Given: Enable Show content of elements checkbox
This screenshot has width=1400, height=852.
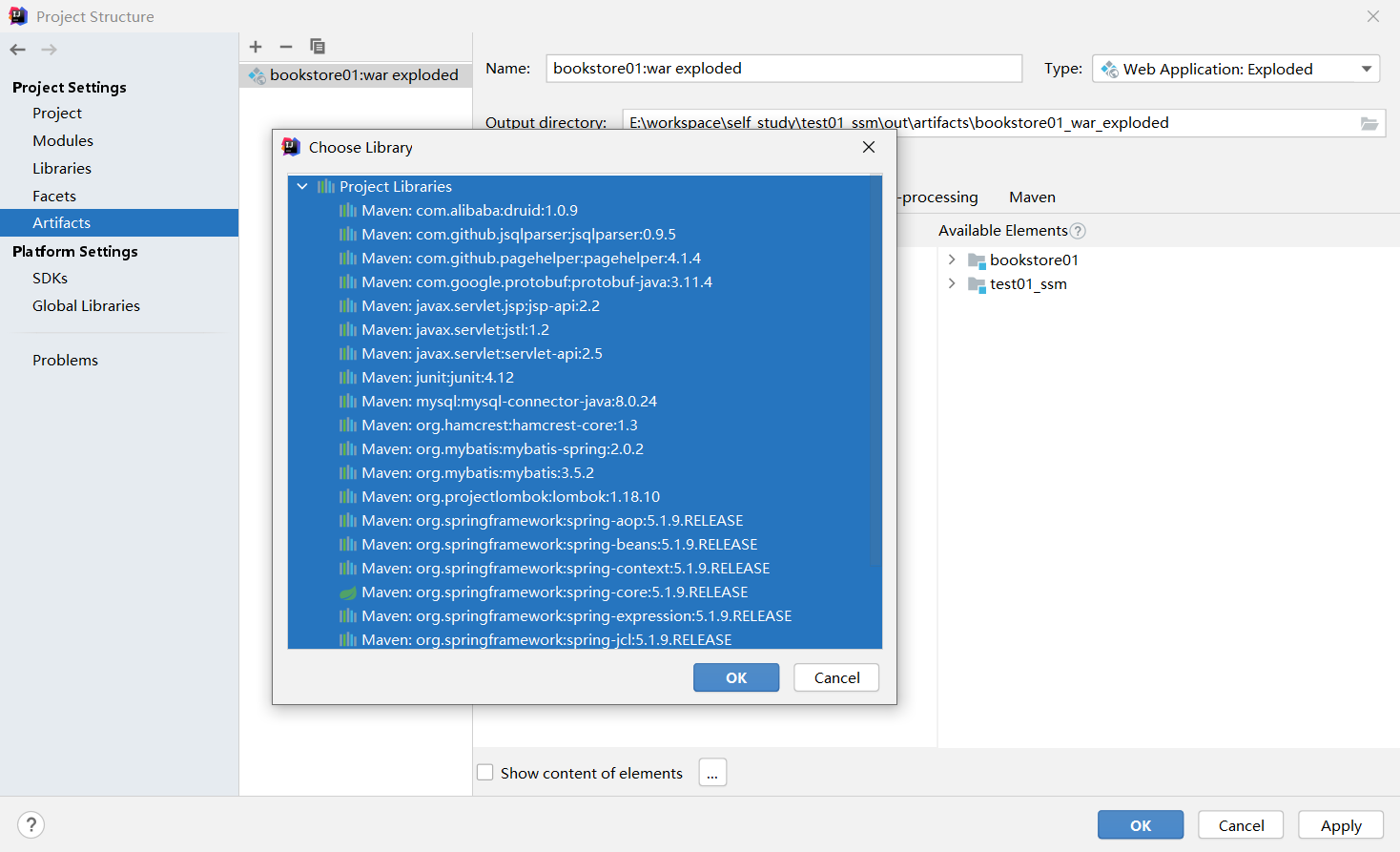Looking at the screenshot, I should coord(485,773).
